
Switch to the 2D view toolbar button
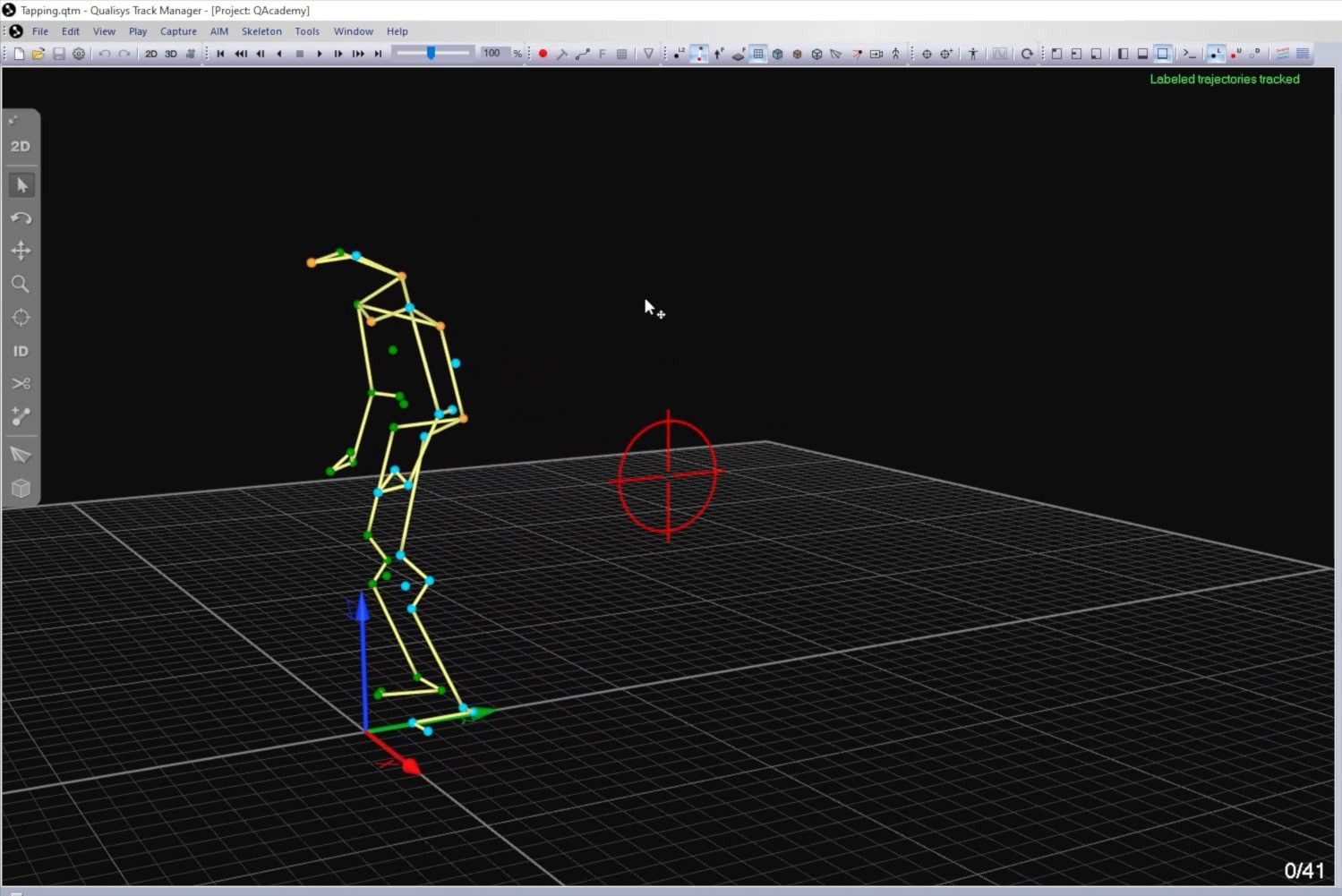click(x=151, y=54)
